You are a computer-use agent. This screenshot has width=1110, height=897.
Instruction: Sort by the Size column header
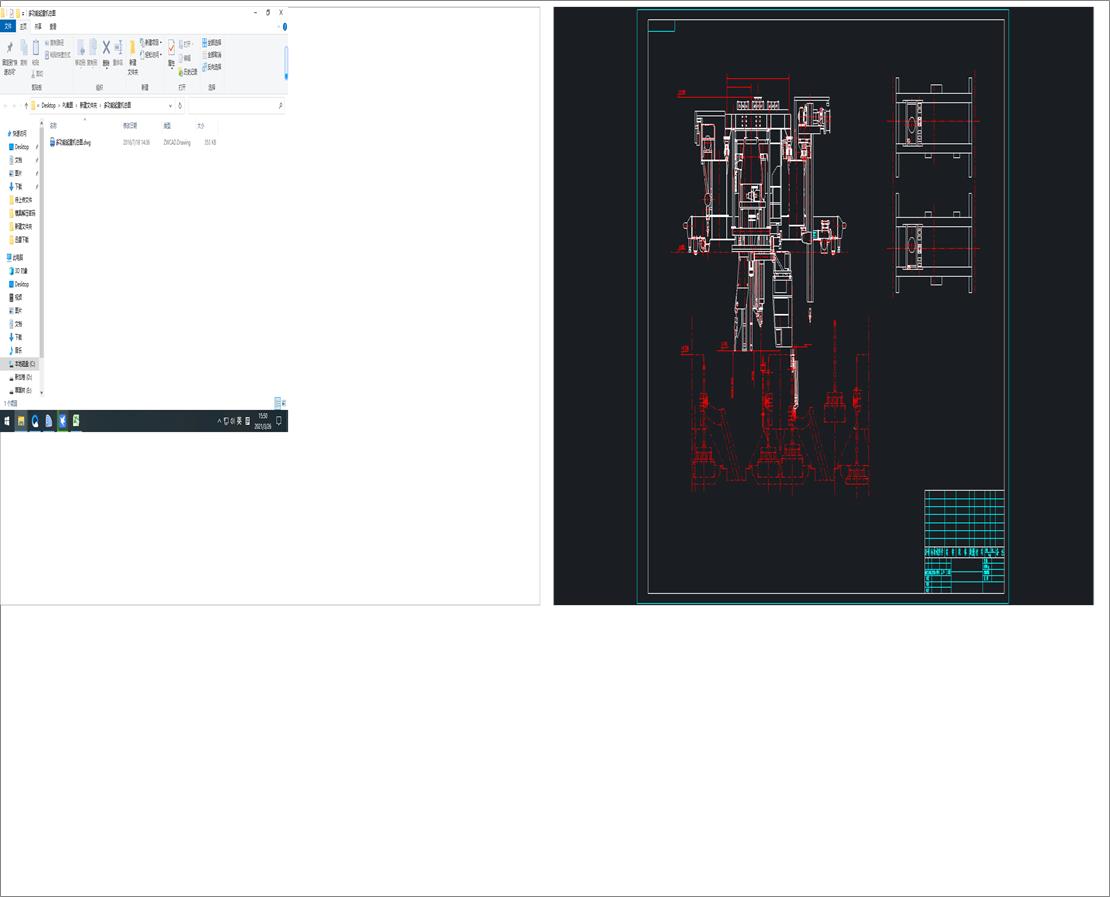(x=200, y=125)
